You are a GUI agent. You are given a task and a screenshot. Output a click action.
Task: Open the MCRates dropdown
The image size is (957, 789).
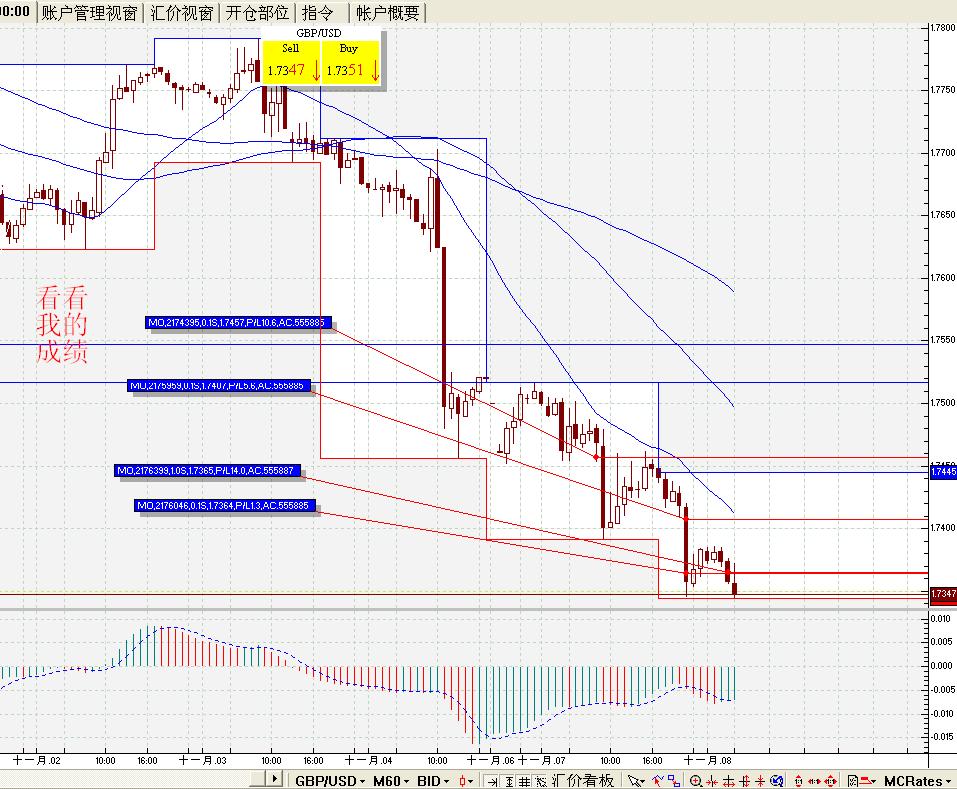(918, 780)
